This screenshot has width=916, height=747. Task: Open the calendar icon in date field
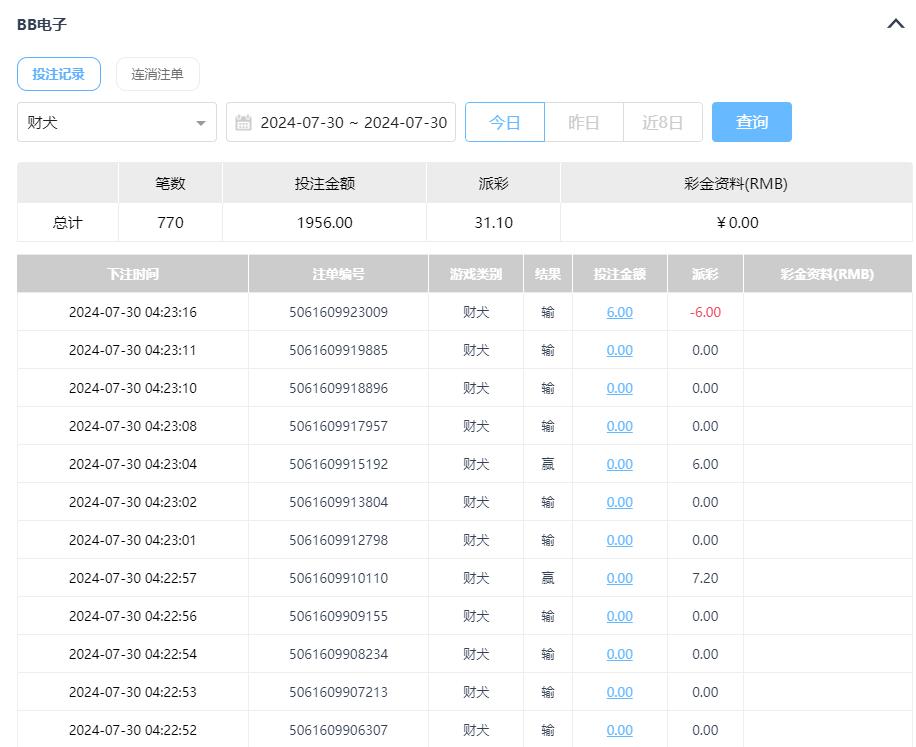point(243,123)
